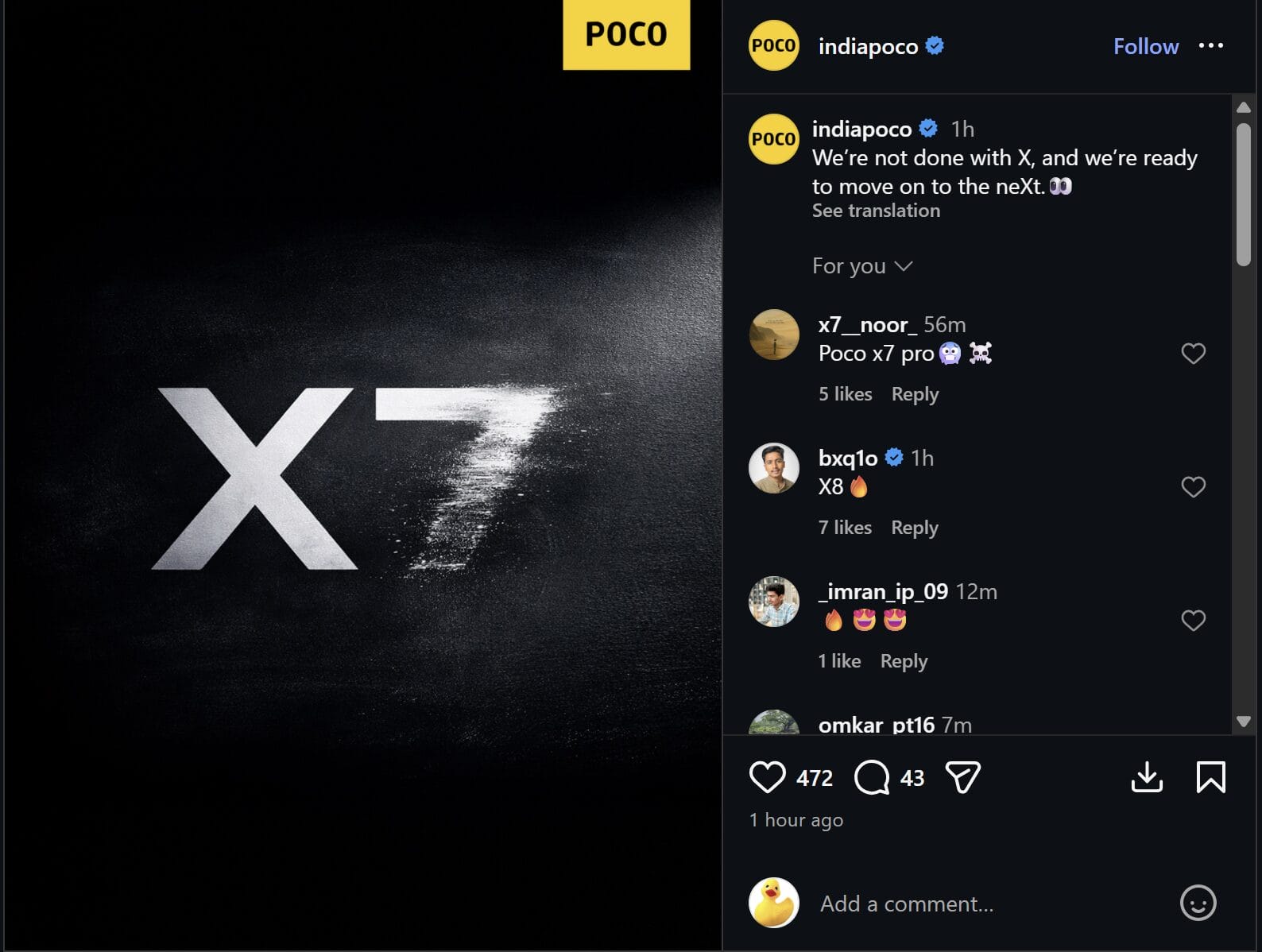1262x952 pixels.
Task: Share the post with paper plane icon
Action: tap(962, 777)
